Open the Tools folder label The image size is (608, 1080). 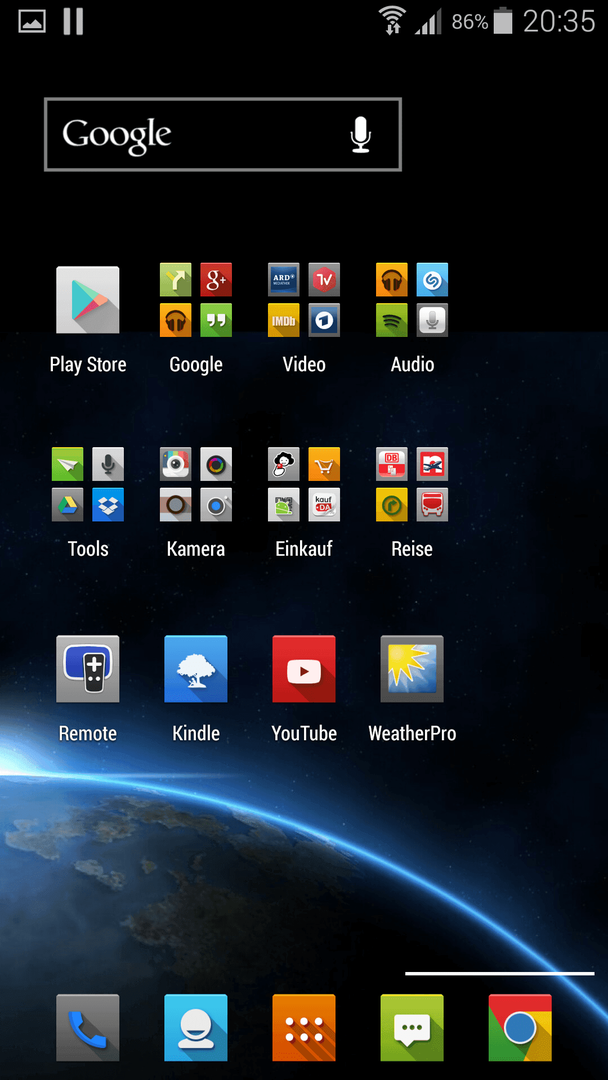point(87,549)
